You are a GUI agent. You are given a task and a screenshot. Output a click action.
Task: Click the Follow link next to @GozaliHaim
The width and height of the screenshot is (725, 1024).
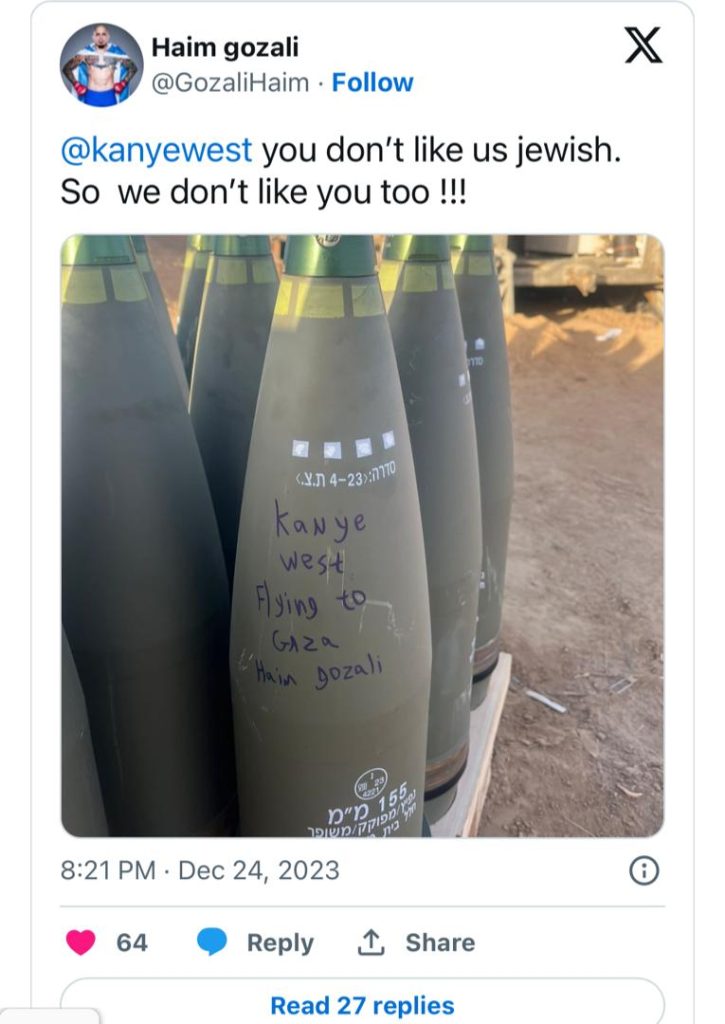(372, 83)
